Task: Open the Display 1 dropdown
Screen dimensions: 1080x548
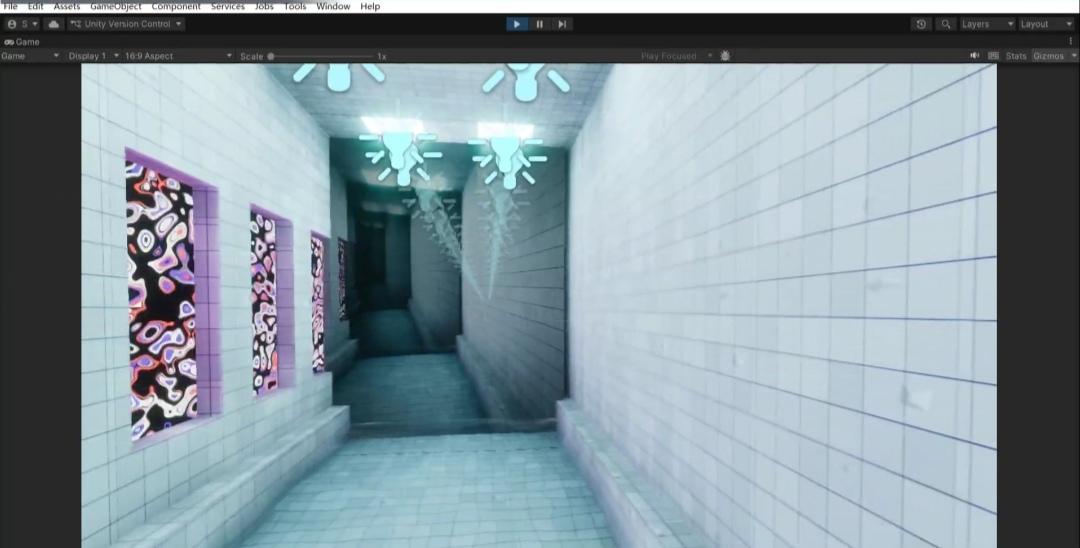Action: point(93,56)
